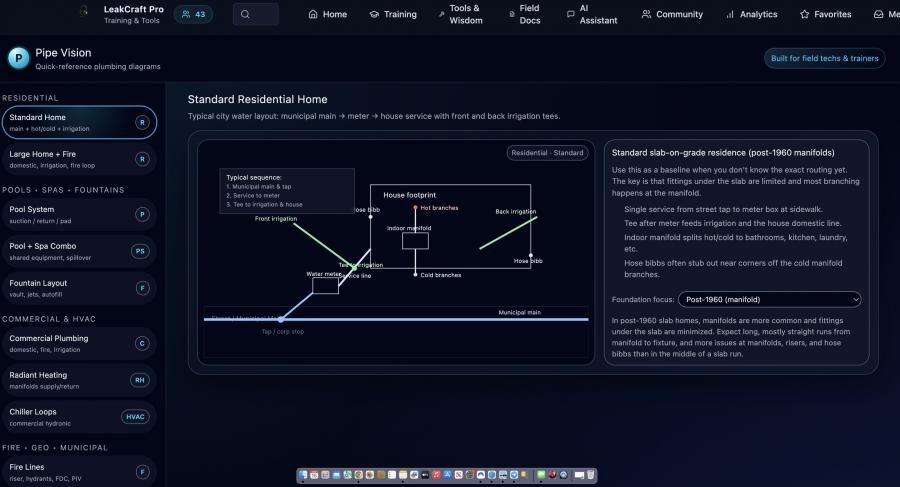Go to the Training section
Image resolution: width=900 pixels, height=487 pixels.
[x=392, y=14]
